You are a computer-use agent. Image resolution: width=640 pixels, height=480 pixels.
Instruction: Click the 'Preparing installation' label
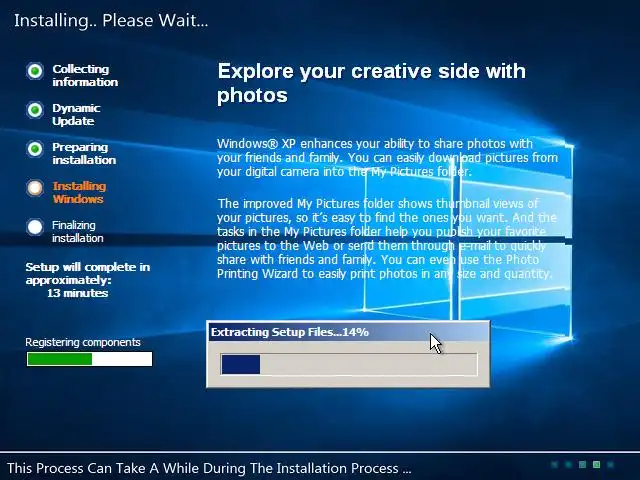84,153
